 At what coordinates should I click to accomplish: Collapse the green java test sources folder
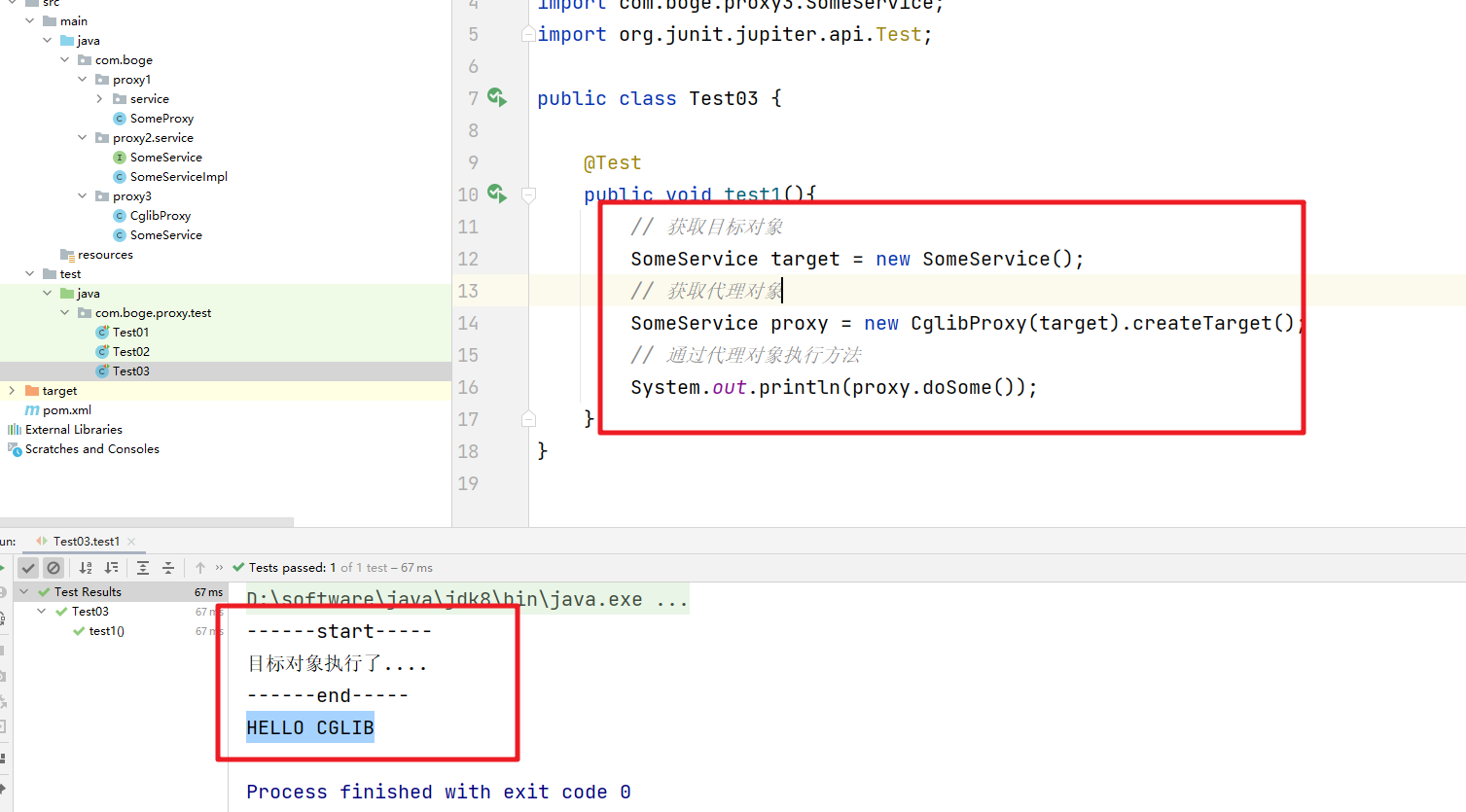48,293
